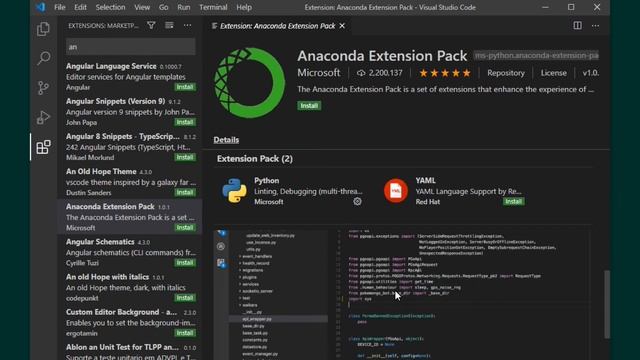The height and width of the screenshot is (360, 640).
Task: Select Custom Editor Background entry
Action: [130, 322]
